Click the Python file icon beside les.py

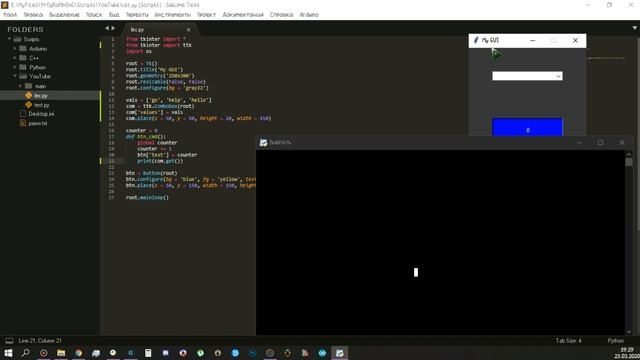[x=29, y=96]
